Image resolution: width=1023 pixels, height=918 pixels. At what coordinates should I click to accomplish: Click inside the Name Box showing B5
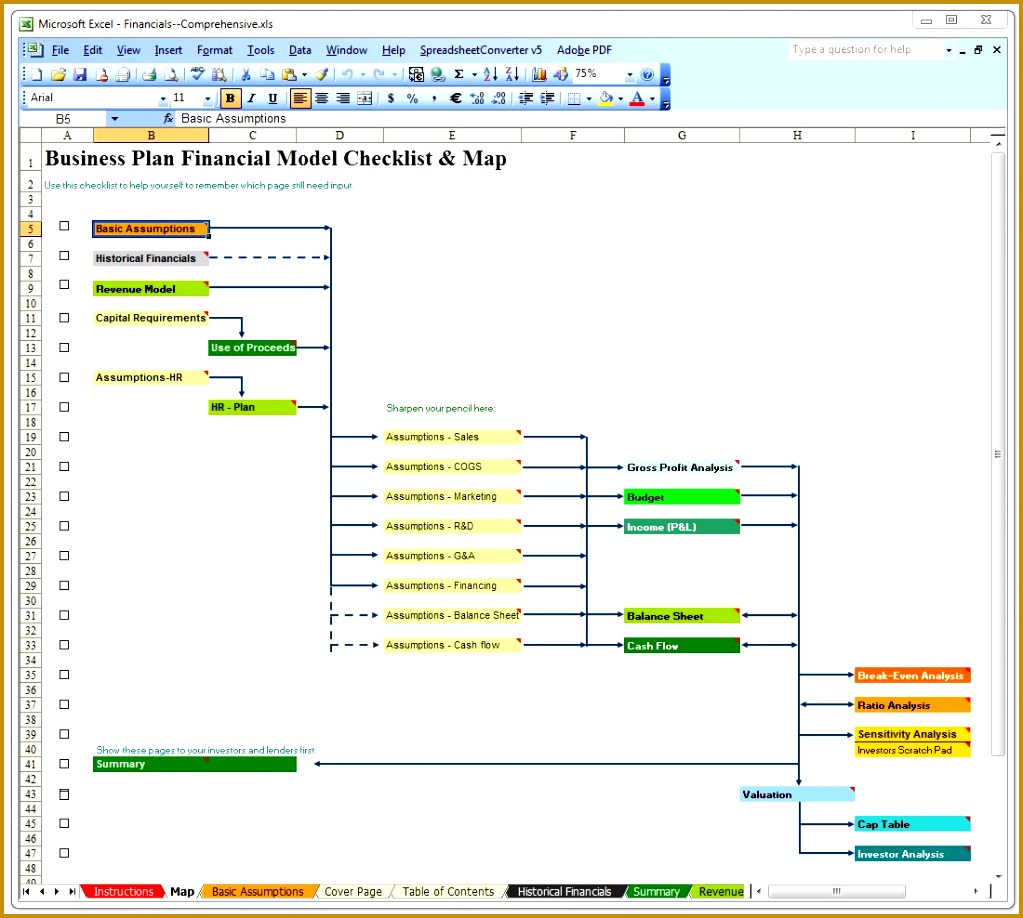click(65, 118)
